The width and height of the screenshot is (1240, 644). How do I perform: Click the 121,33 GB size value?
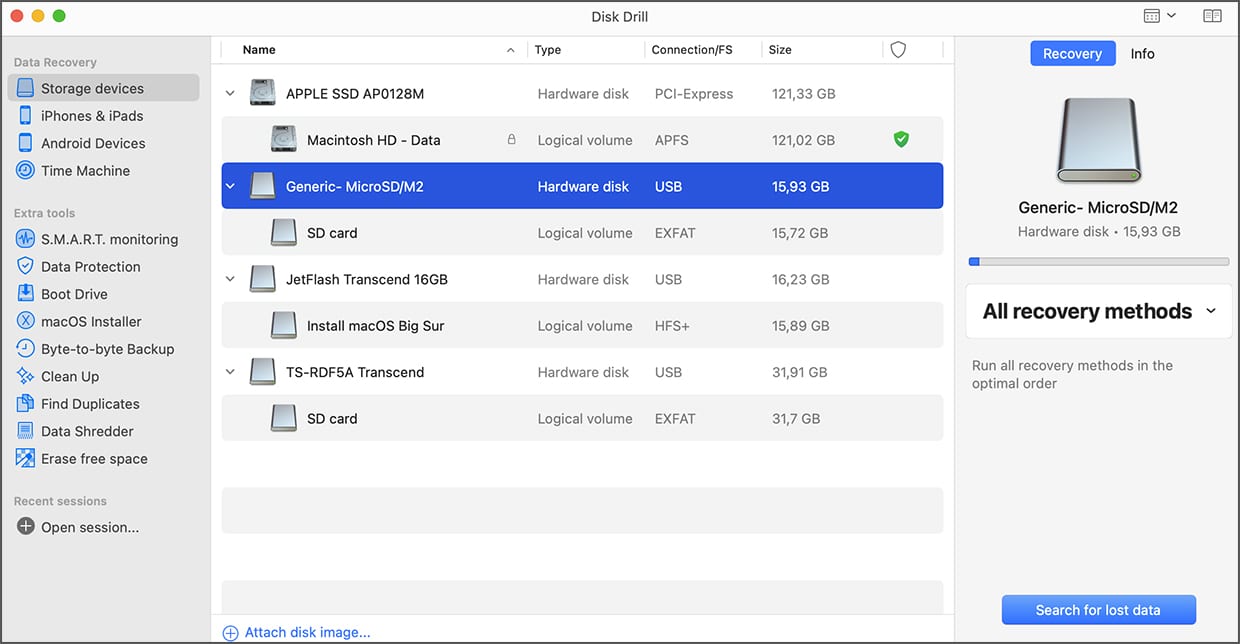803,94
